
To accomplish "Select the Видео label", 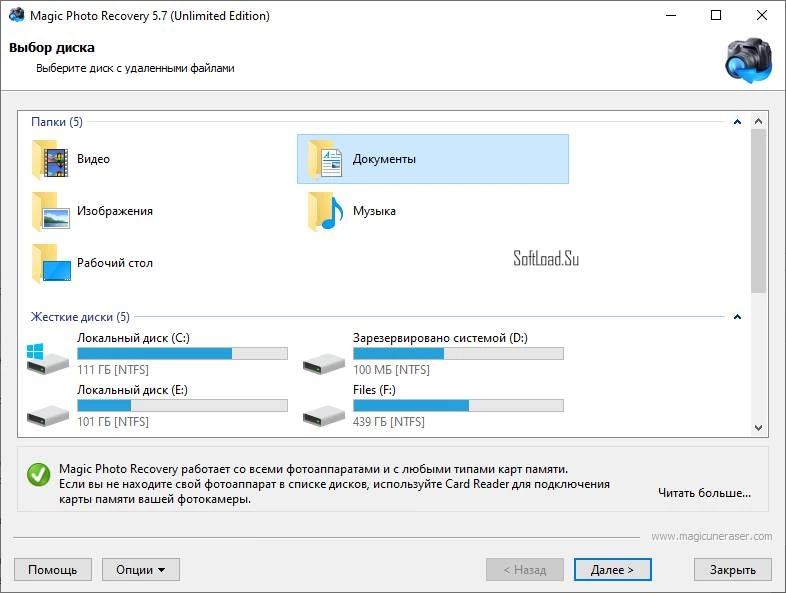I will click(x=93, y=159).
